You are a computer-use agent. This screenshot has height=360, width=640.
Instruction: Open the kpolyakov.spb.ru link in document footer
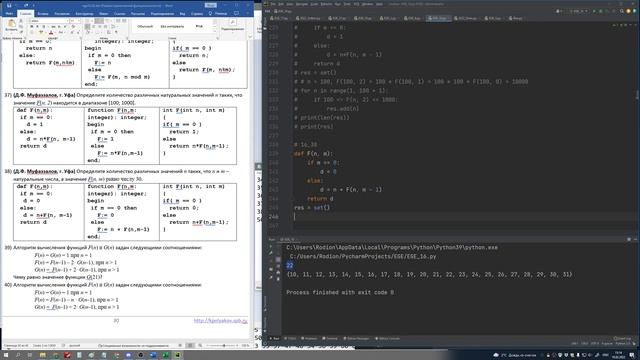click(220, 321)
